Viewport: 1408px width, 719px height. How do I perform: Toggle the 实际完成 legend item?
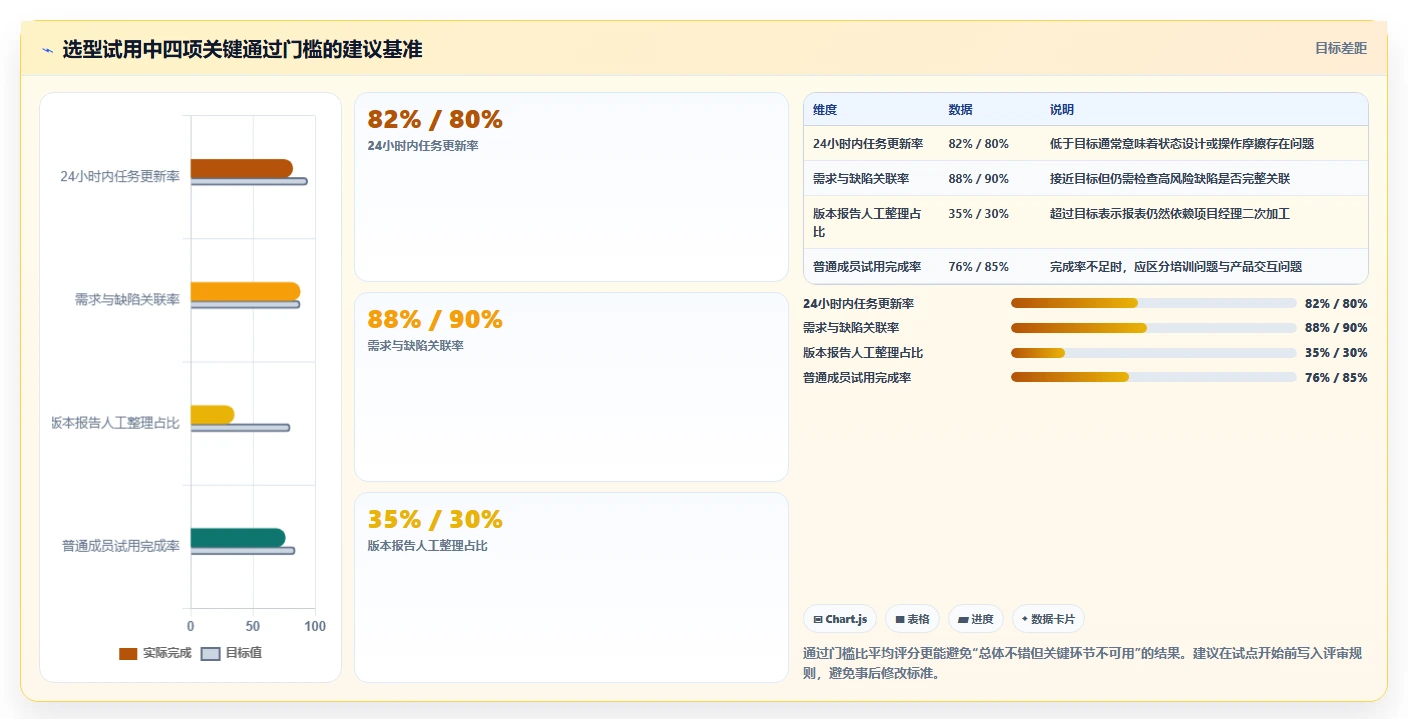click(x=155, y=653)
